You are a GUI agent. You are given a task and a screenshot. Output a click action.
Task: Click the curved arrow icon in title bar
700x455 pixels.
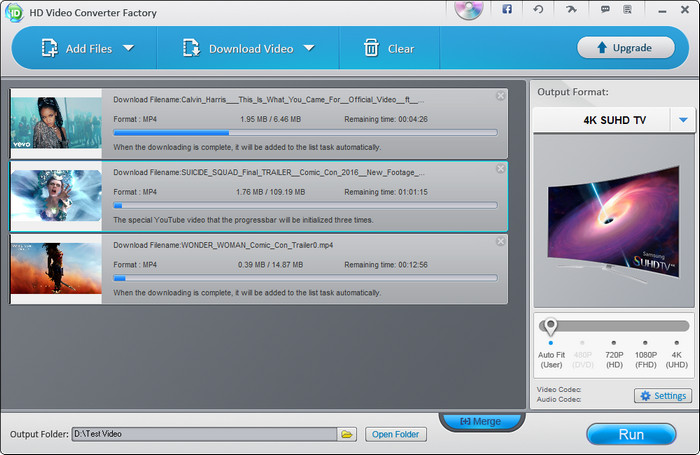(571, 9)
